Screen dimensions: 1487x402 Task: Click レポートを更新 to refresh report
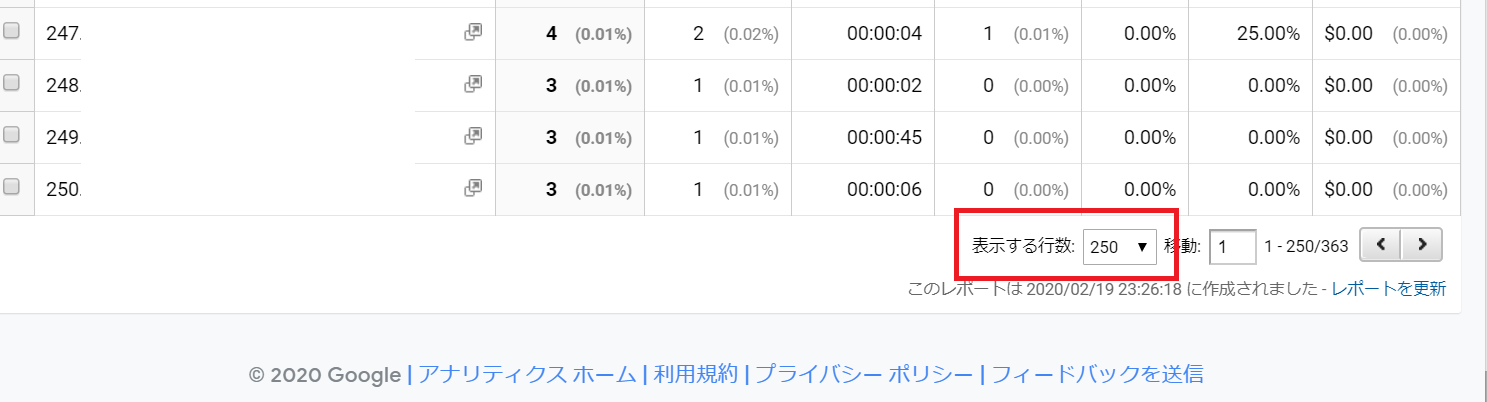tap(1388, 289)
